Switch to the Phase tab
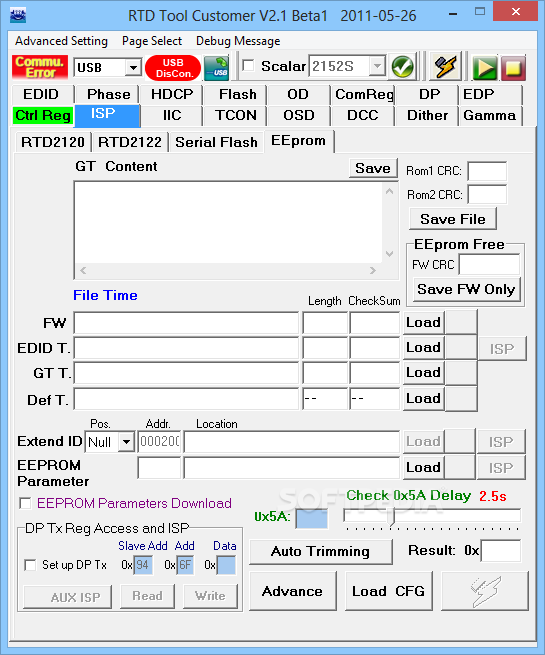Viewport: 545px width, 655px height. tap(109, 94)
